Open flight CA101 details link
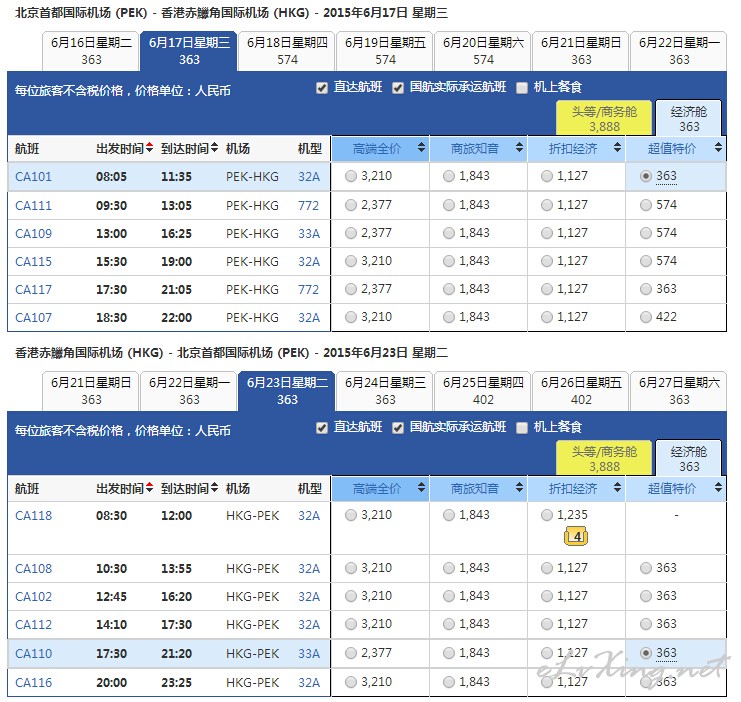Viewport: 741px width, 702px height. click(x=33, y=177)
